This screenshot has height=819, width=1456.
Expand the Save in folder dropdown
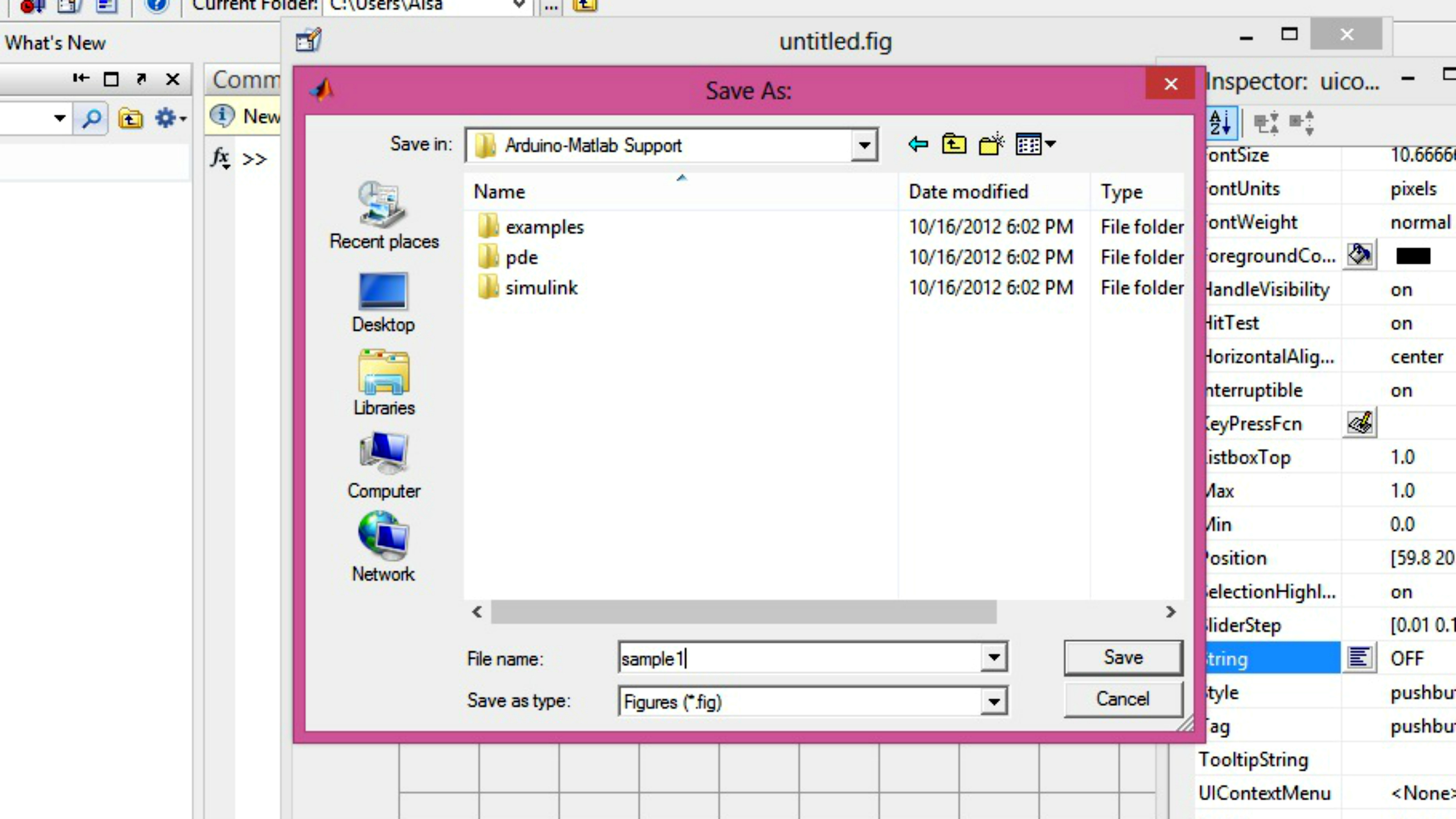(x=864, y=145)
